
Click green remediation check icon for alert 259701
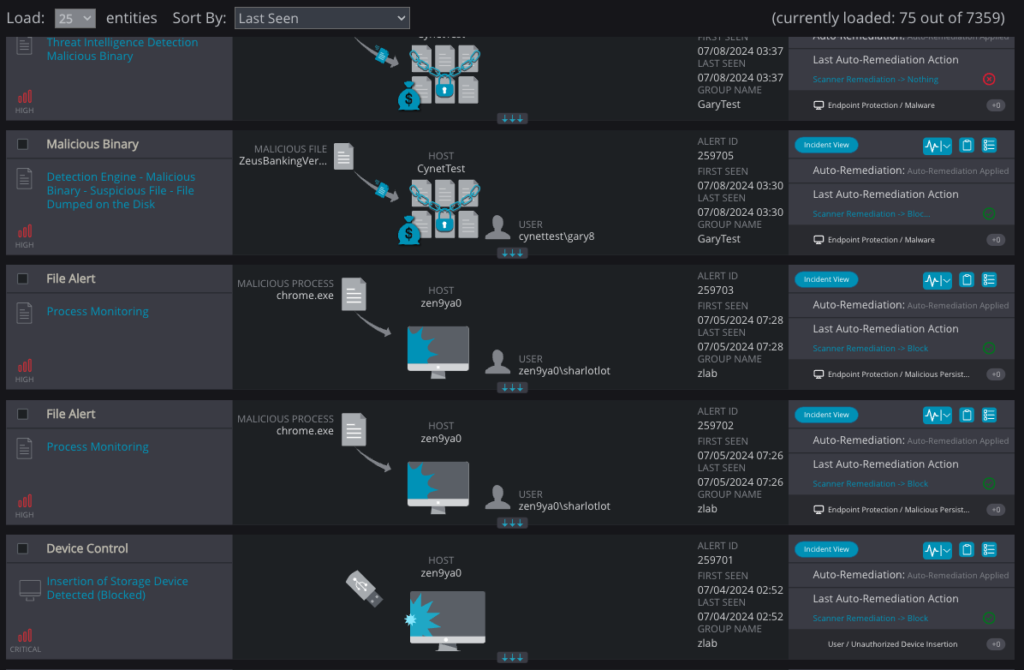tap(989, 618)
